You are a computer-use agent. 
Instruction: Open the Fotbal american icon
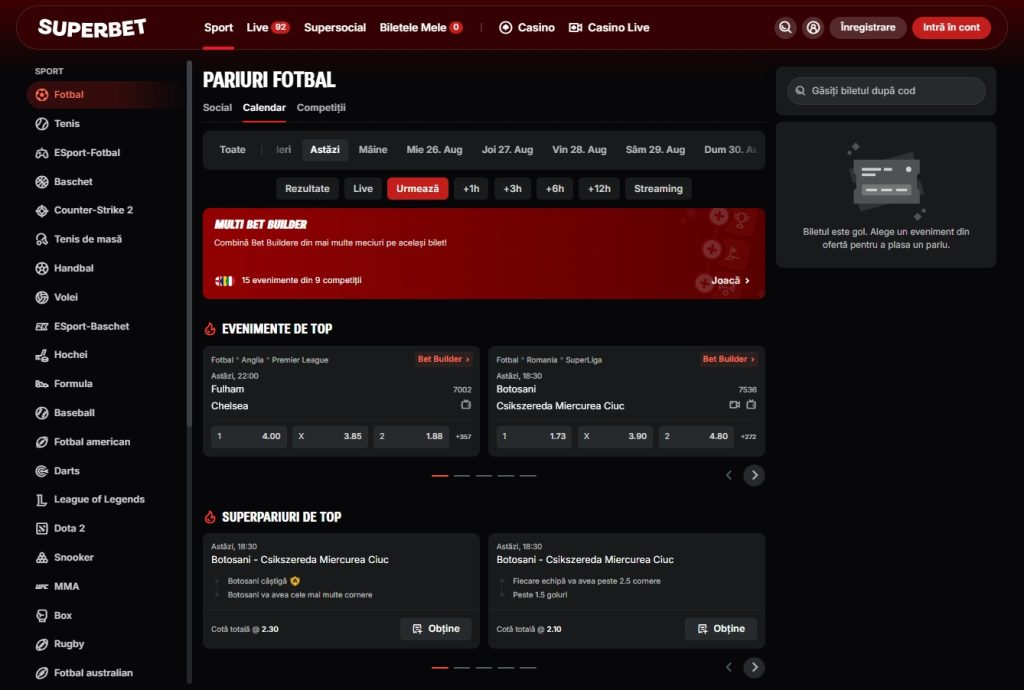[42, 442]
